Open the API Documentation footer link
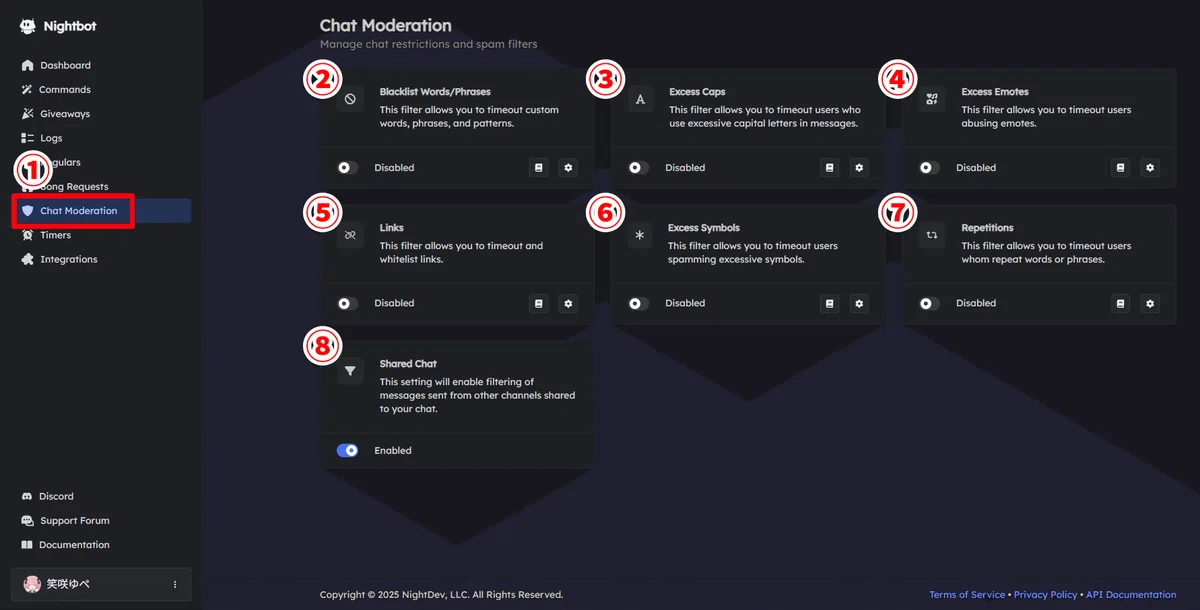1200x610 pixels. [1131, 594]
